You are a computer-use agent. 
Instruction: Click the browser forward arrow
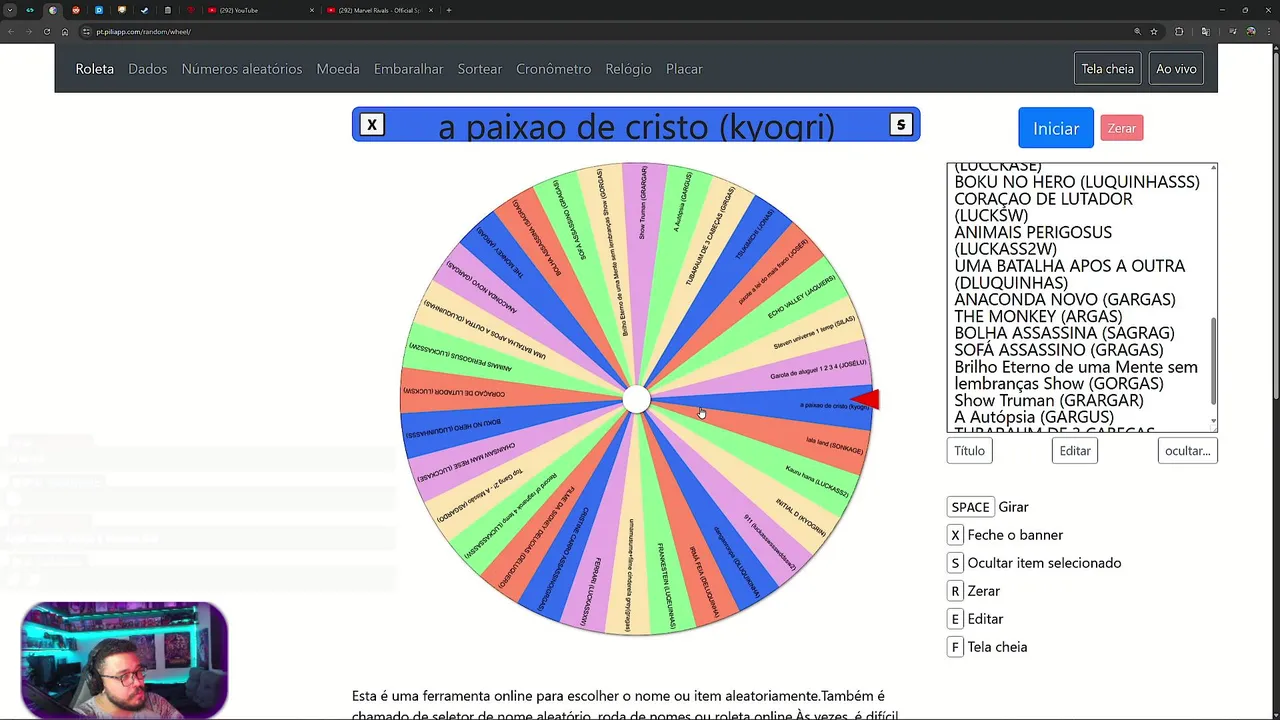[28, 31]
